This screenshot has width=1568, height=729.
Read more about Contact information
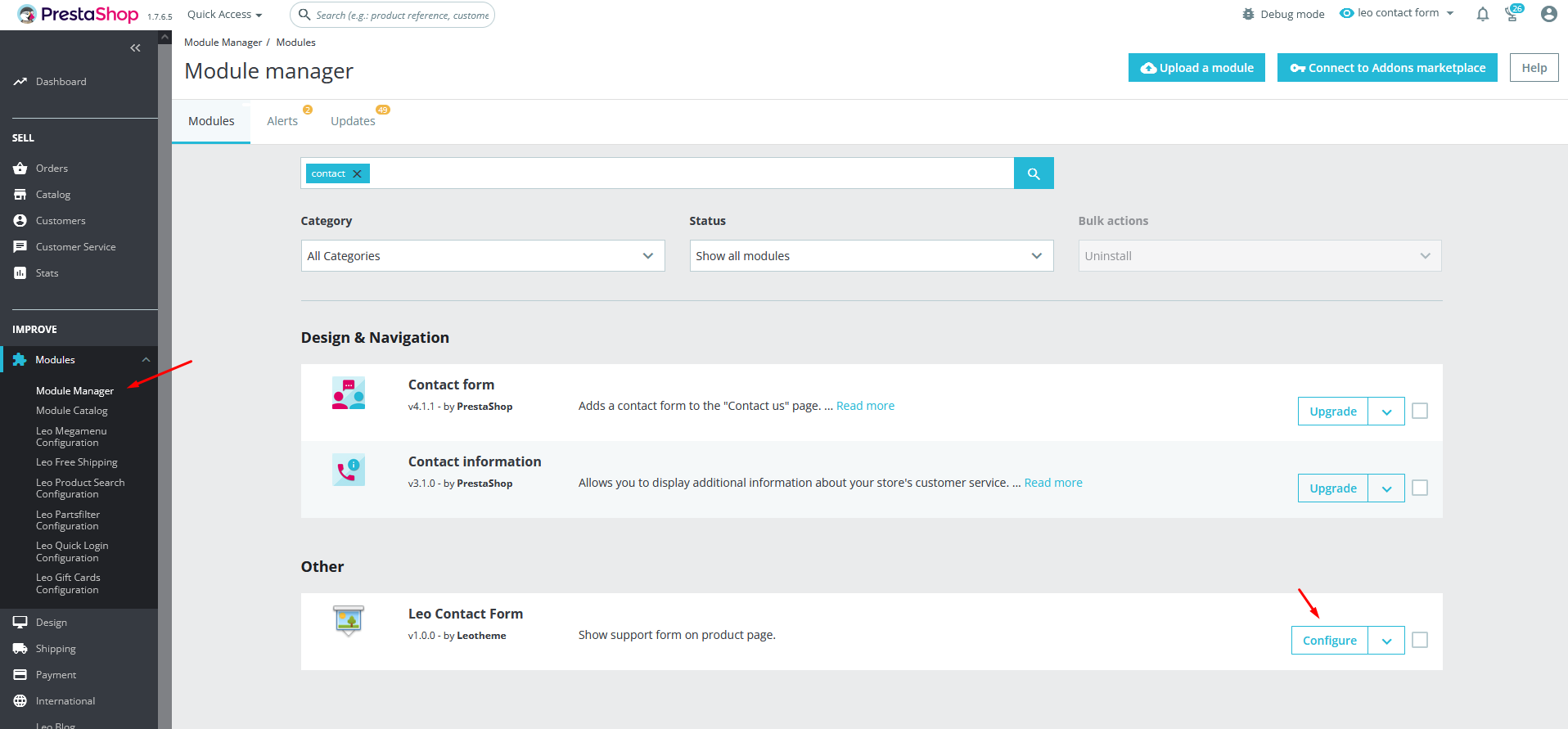(x=1053, y=483)
